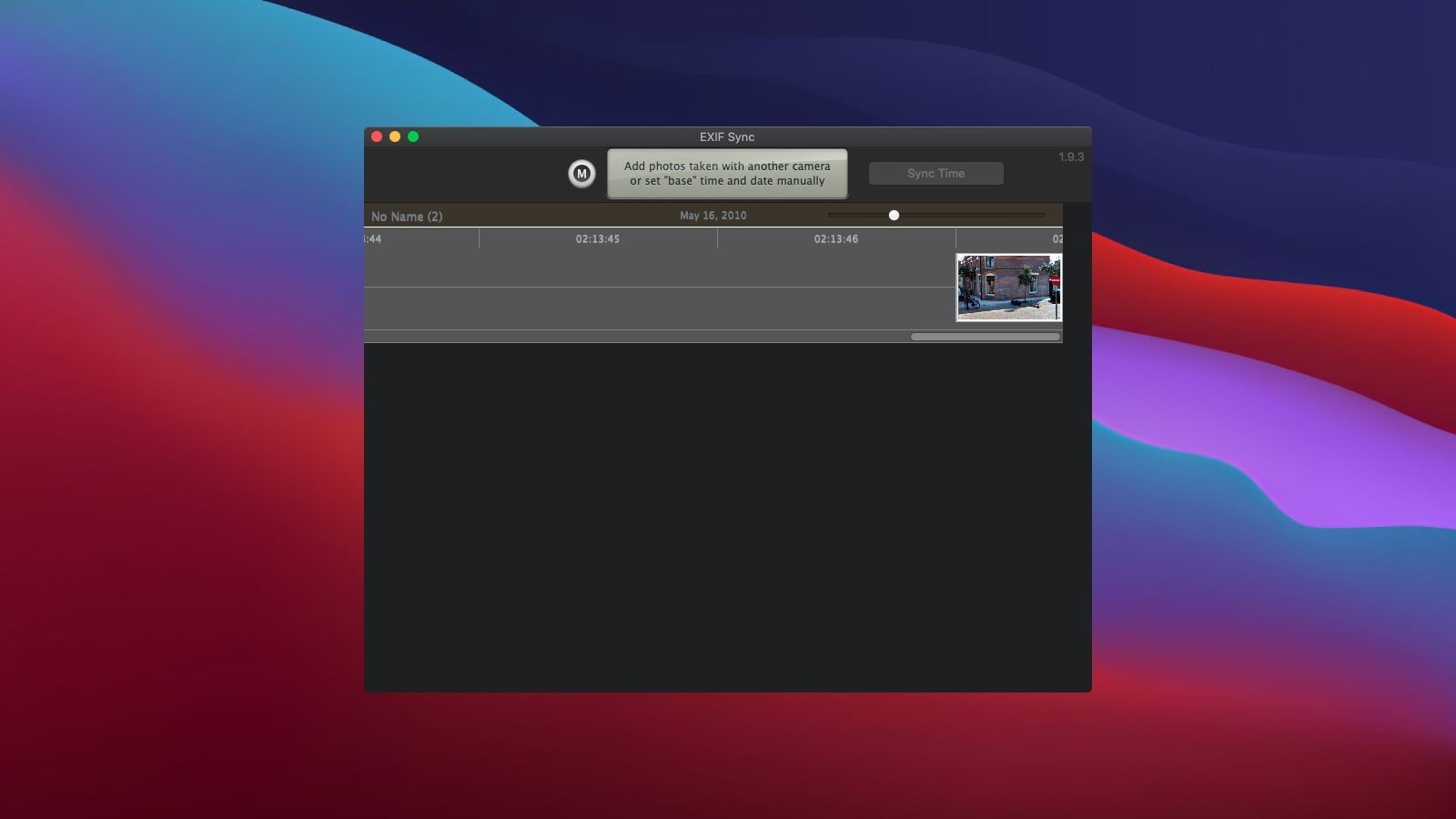Click the timeline zoom slider handle
Image resolution: width=1456 pixels, height=819 pixels.
[894, 216]
